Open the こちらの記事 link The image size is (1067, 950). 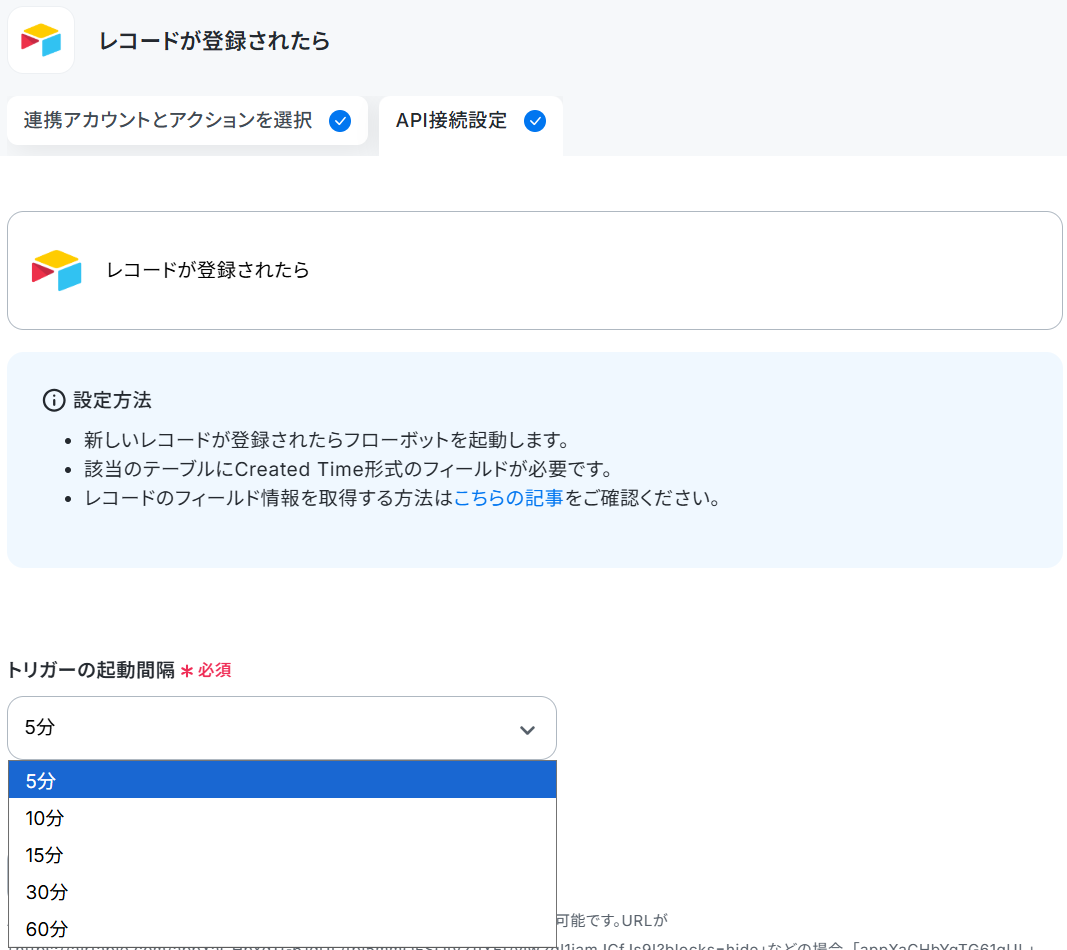click(508, 498)
